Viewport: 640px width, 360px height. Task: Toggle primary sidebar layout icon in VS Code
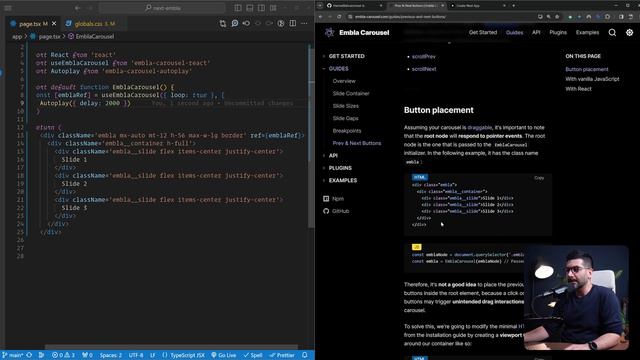[x=238, y=8]
